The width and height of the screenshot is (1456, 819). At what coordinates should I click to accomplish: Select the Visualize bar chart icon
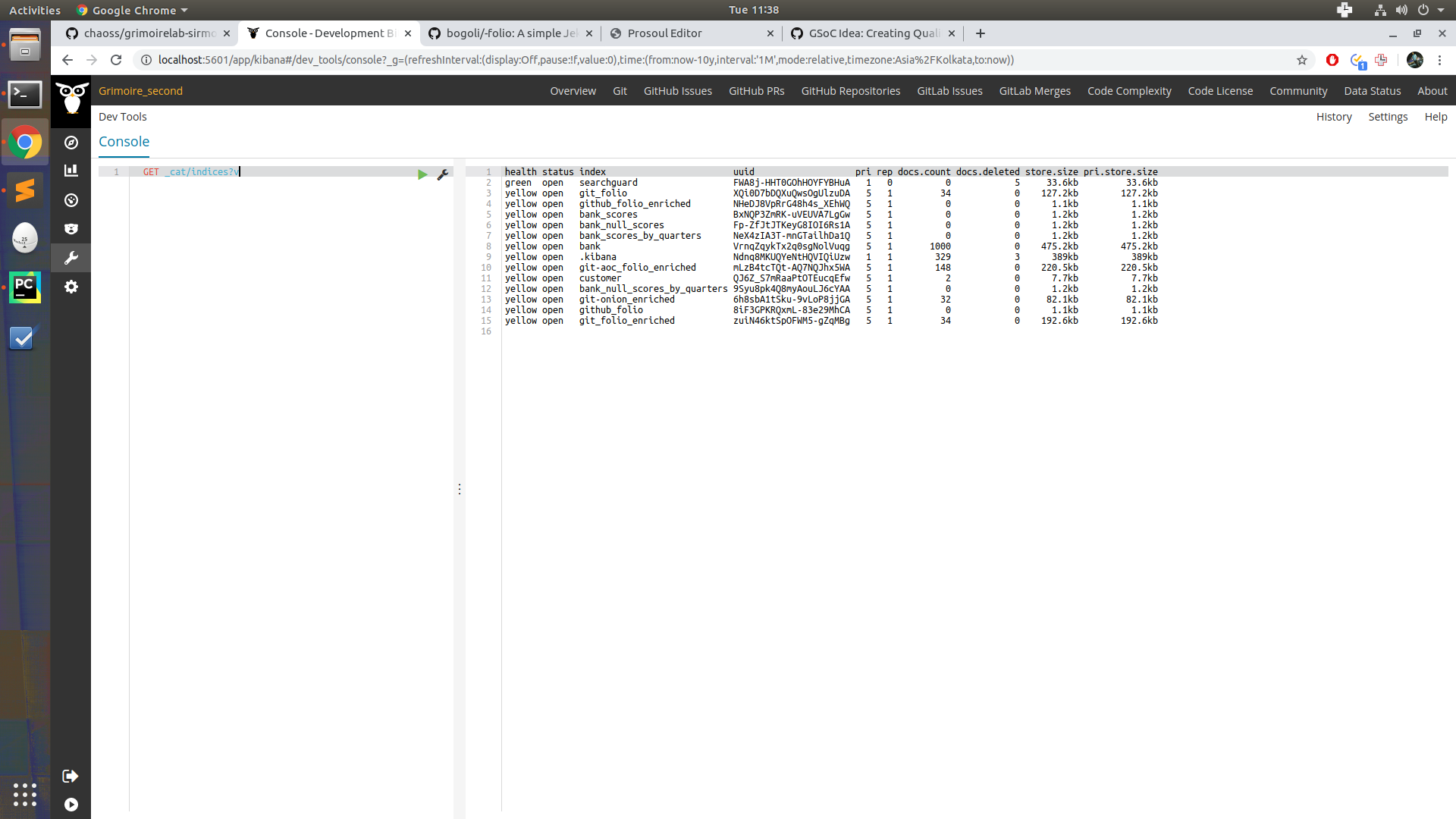coord(71,170)
